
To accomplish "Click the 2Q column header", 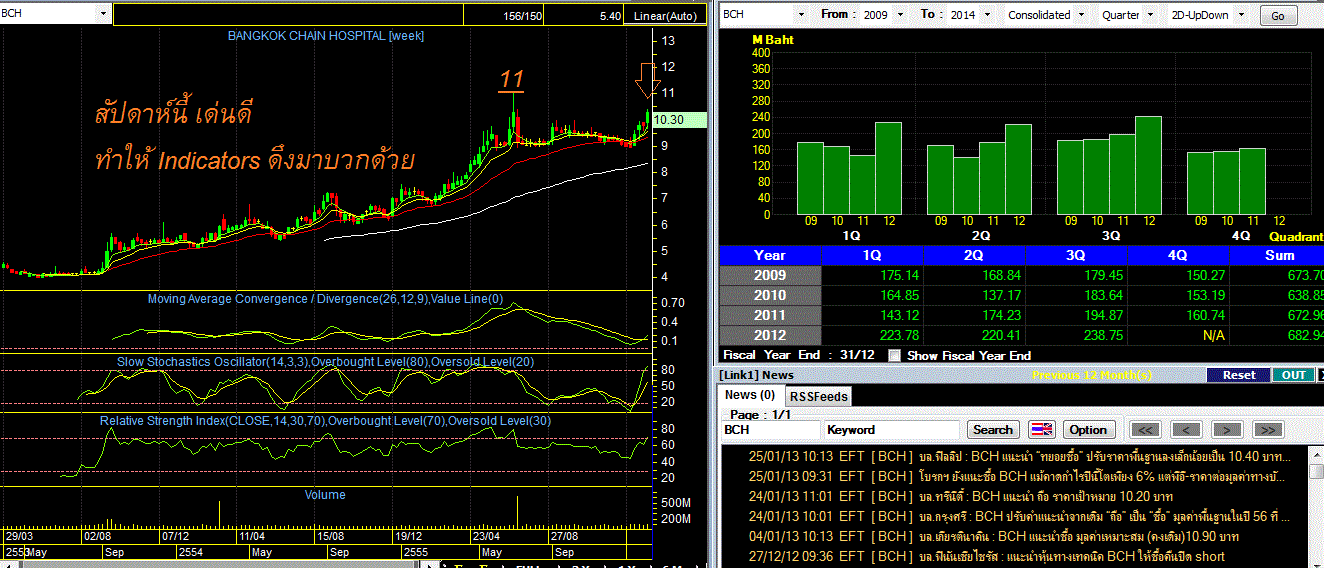I will [973, 255].
